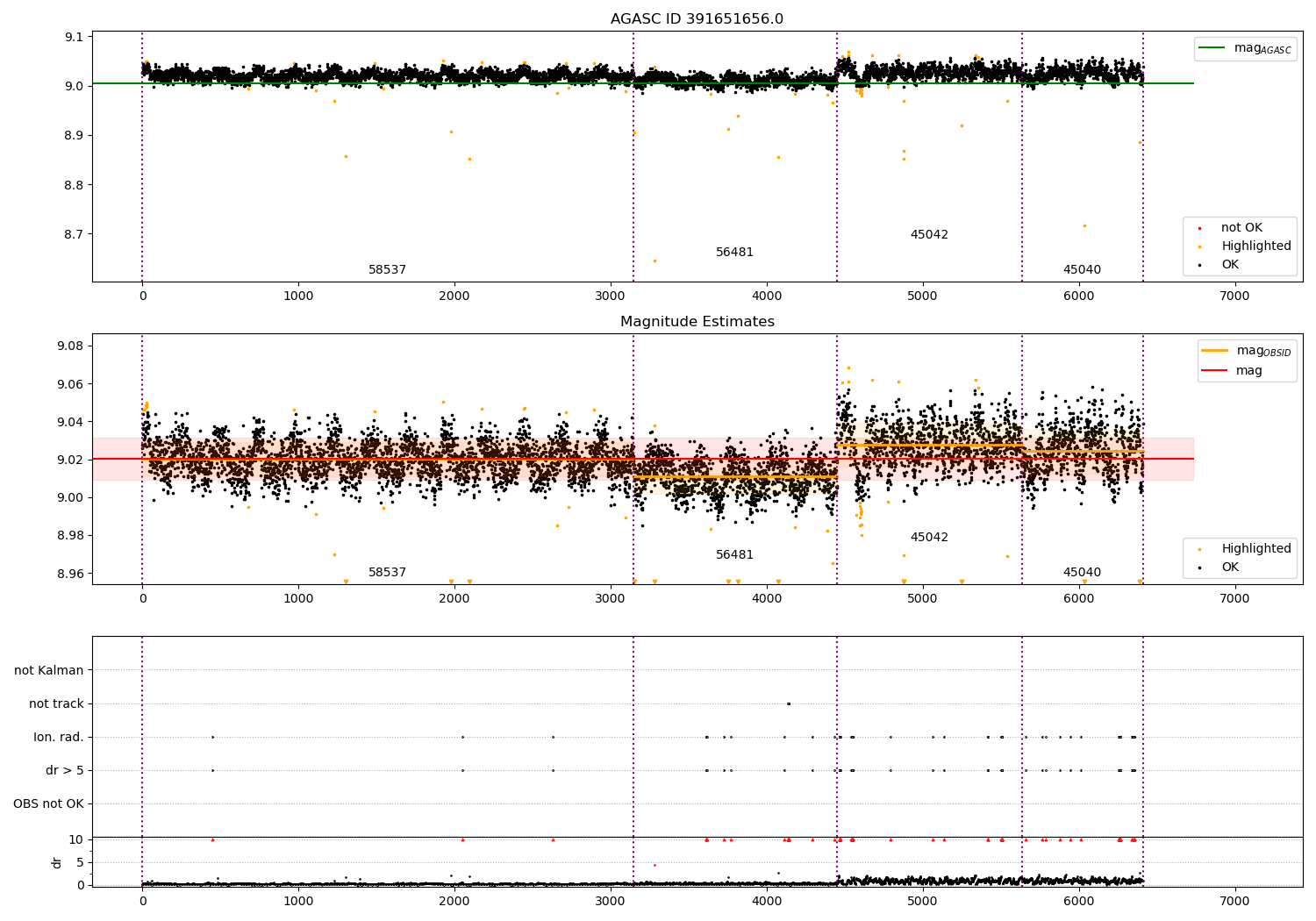Click the y-tick '9.08' in Magnitude Estimates plot

click(x=70, y=346)
